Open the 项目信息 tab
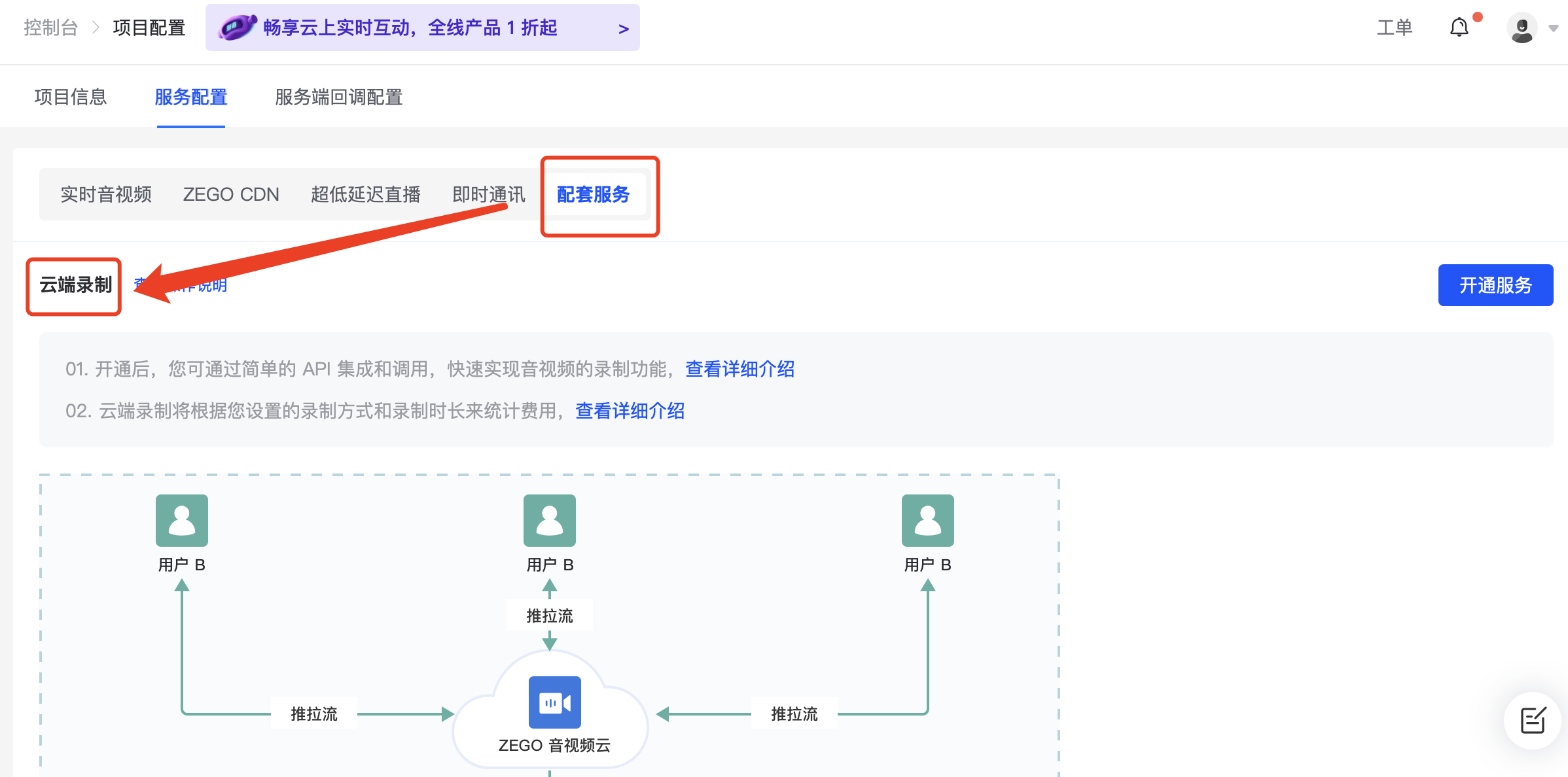This screenshot has height=777, width=1568. 71,97
